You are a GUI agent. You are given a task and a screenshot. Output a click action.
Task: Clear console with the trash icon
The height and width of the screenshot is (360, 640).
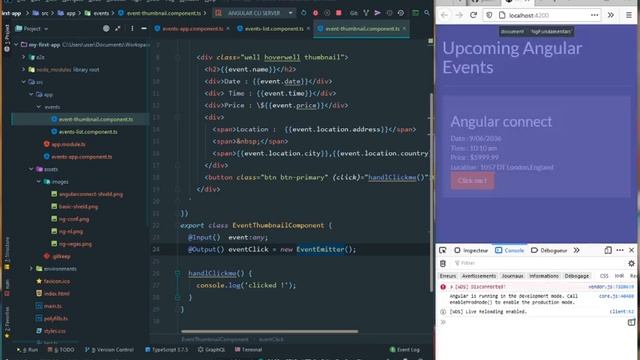coord(443,263)
